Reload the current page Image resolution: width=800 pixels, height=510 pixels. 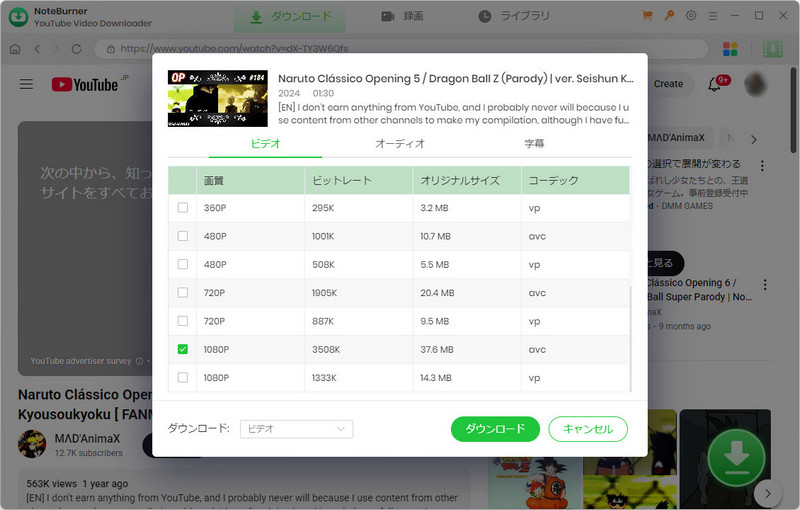tap(77, 49)
